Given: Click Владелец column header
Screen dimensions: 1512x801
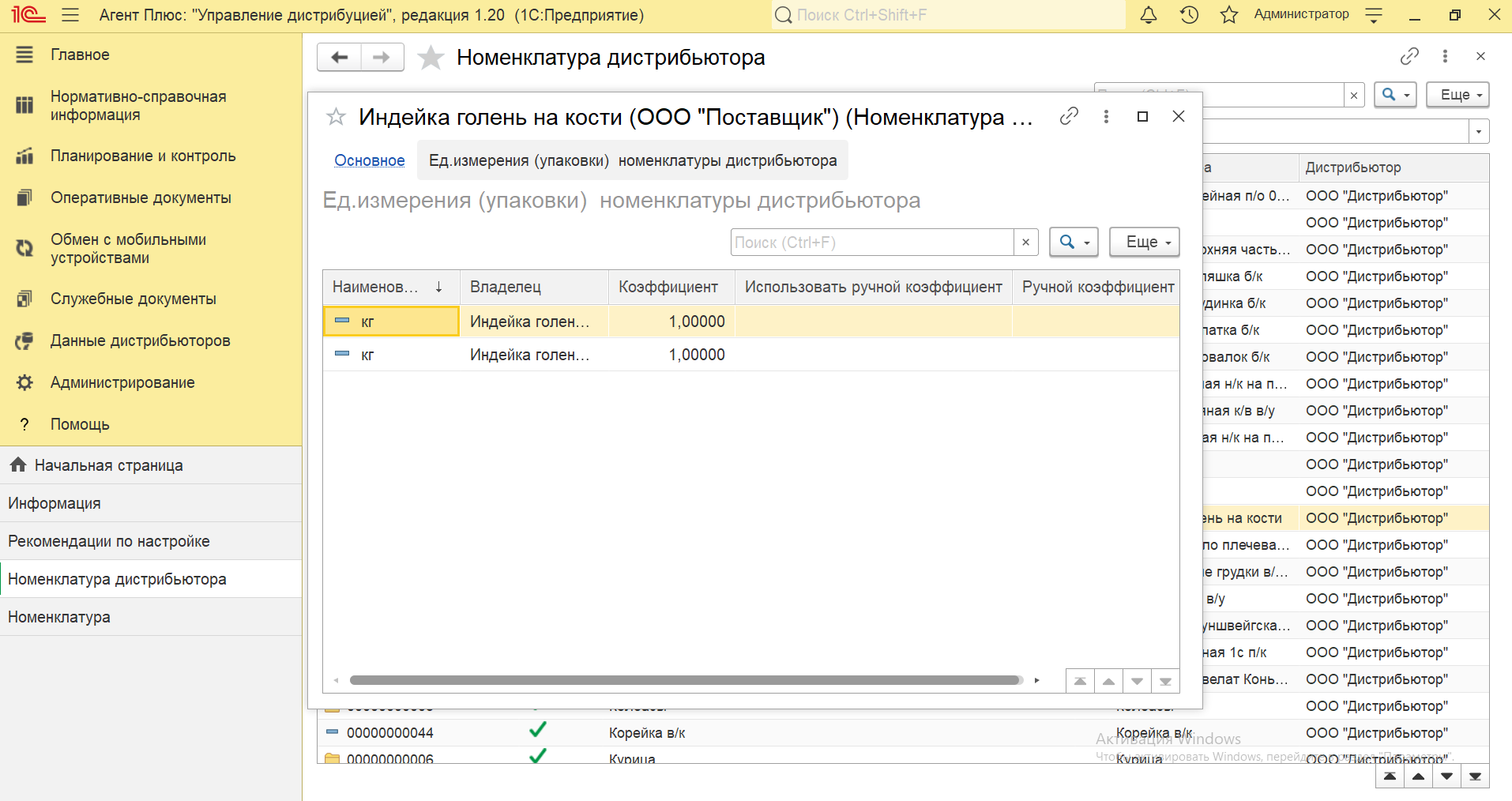Looking at the screenshot, I should pyautogui.click(x=534, y=287).
